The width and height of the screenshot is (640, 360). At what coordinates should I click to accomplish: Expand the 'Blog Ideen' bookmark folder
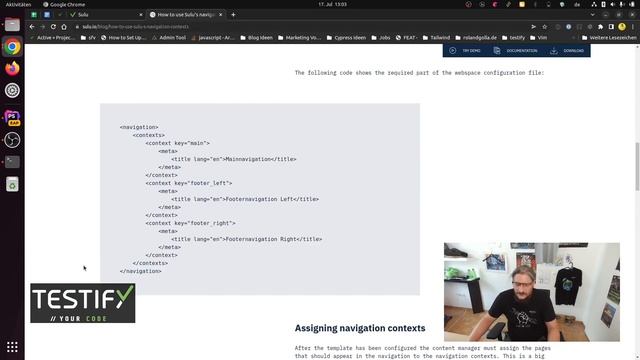(x=256, y=38)
